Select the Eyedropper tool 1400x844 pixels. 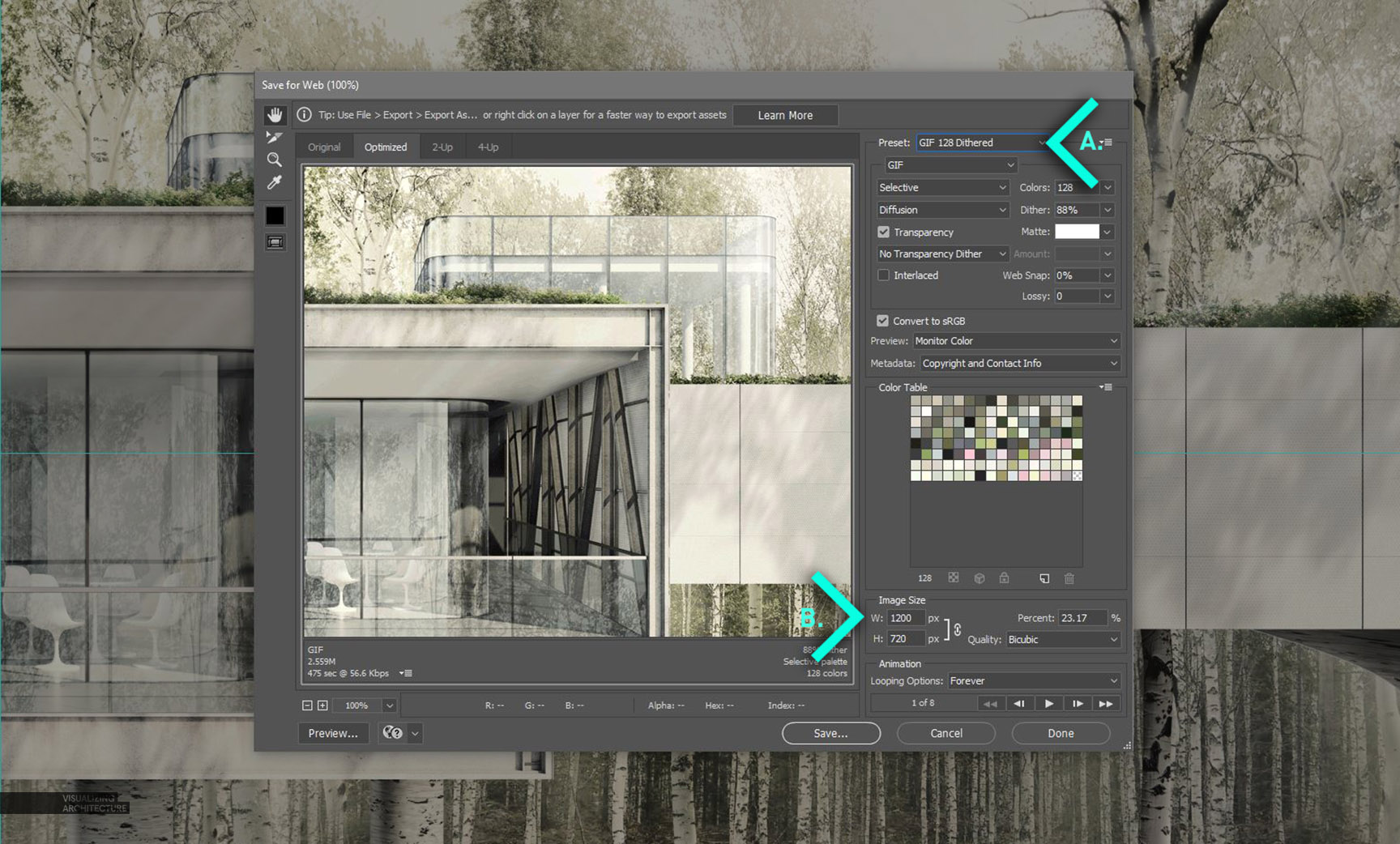coord(275,183)
